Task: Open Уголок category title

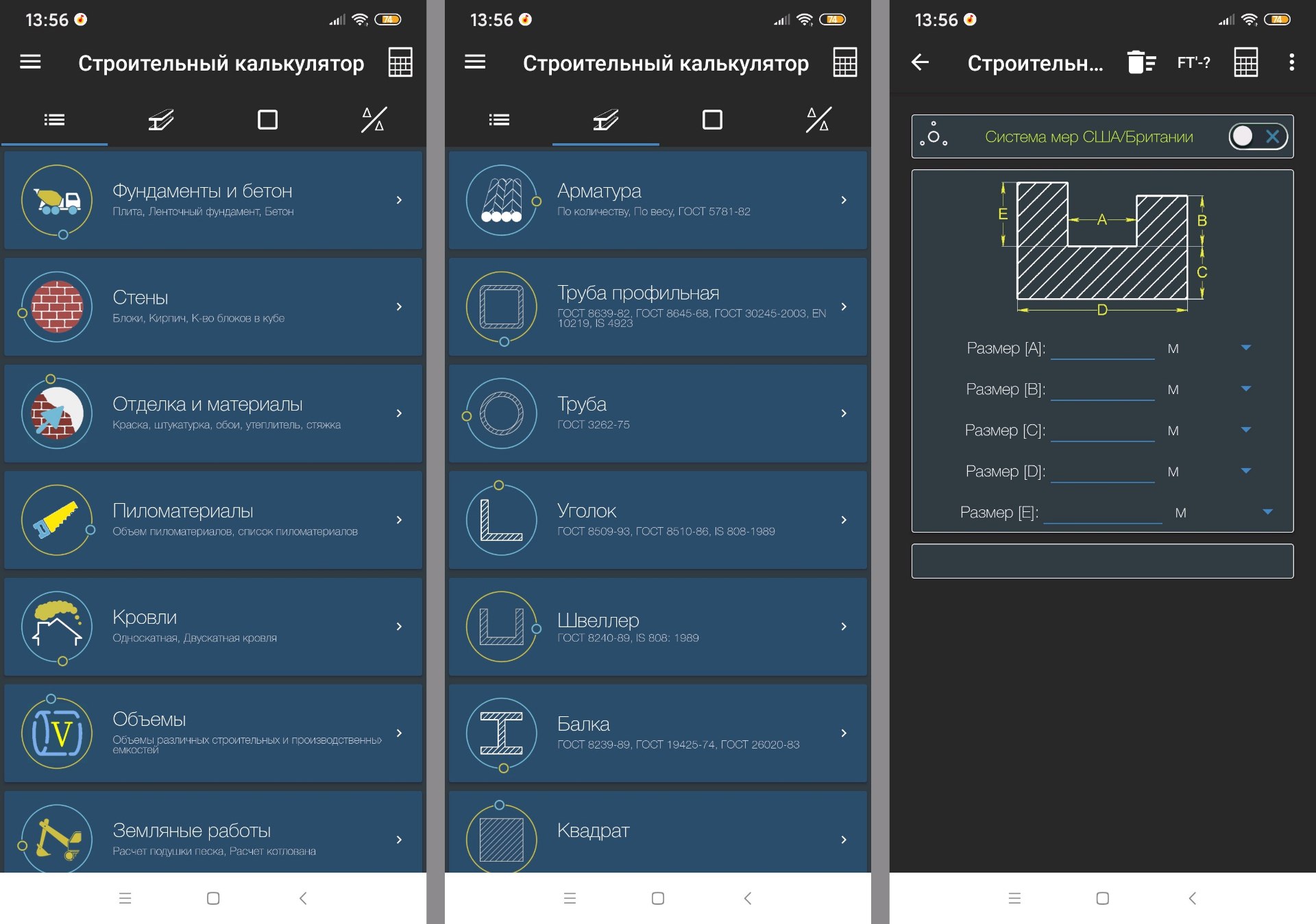Action: [x=587, y=511]
